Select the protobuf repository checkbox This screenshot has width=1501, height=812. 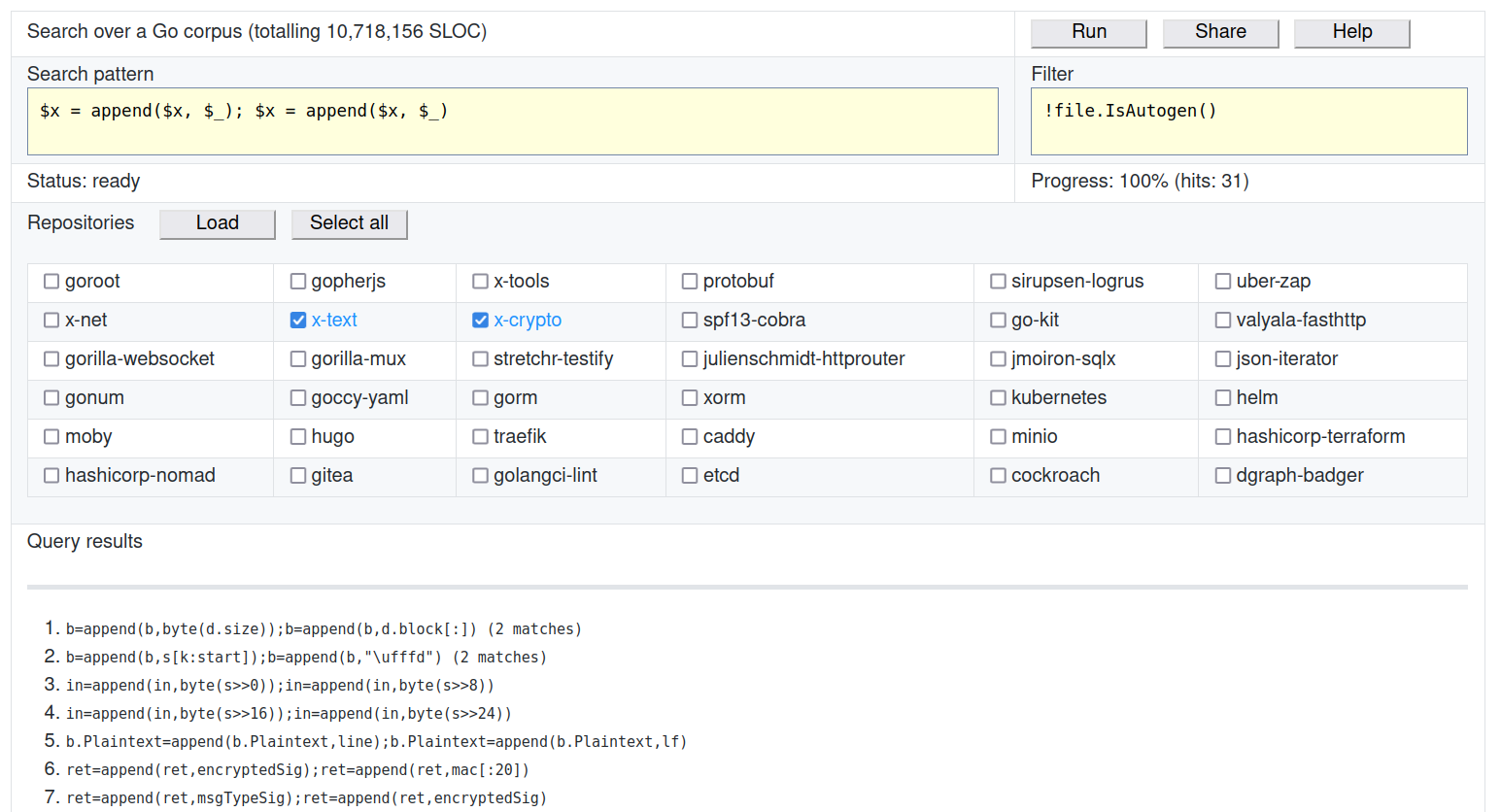[690, 282]
